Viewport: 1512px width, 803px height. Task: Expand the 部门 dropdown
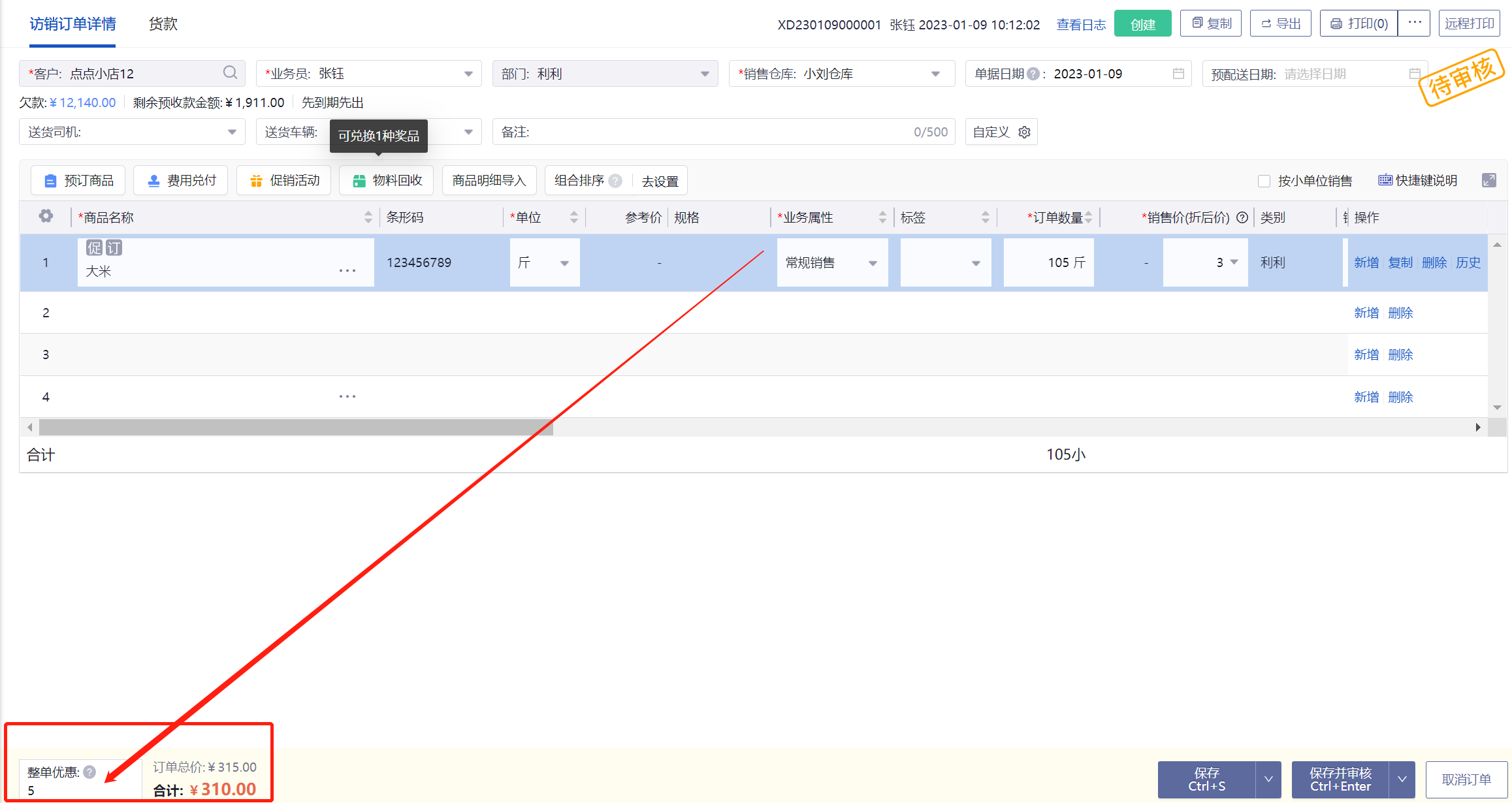(705, 74)
